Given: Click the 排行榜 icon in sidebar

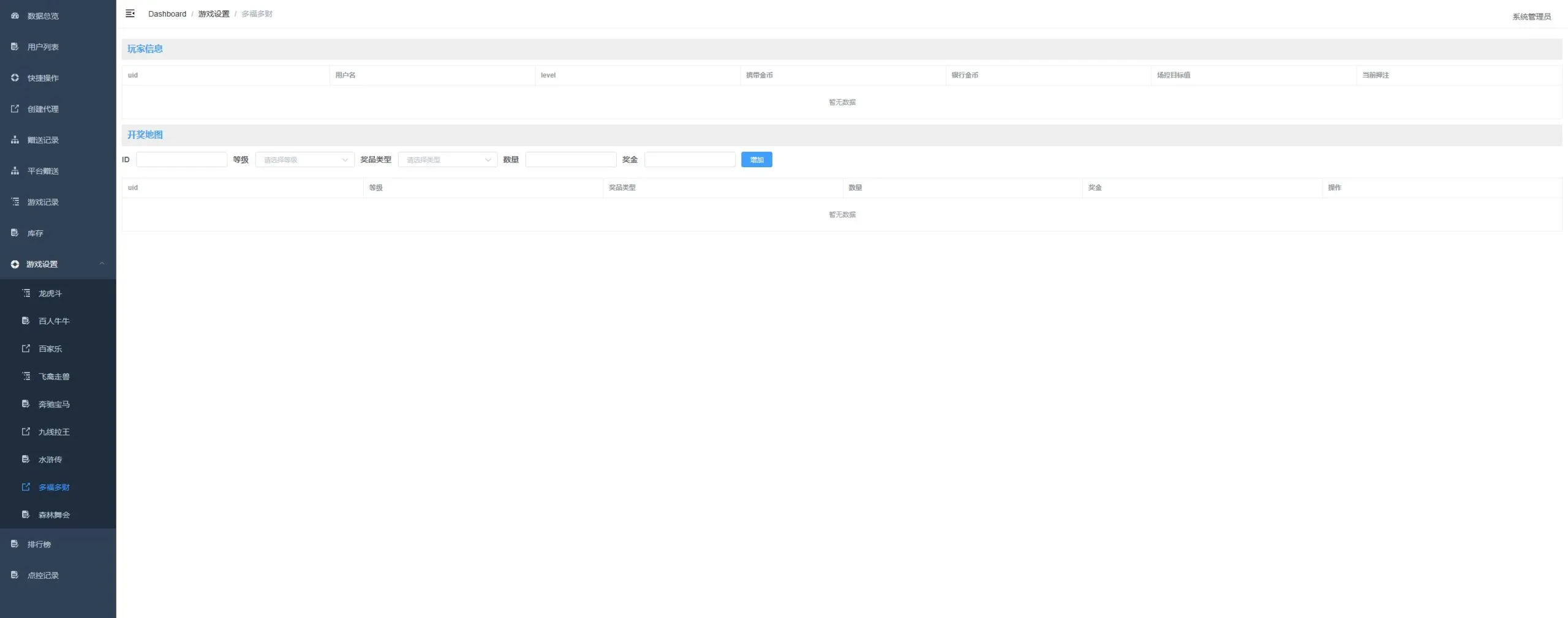Looking at the screenshot, I should point(15,544).
